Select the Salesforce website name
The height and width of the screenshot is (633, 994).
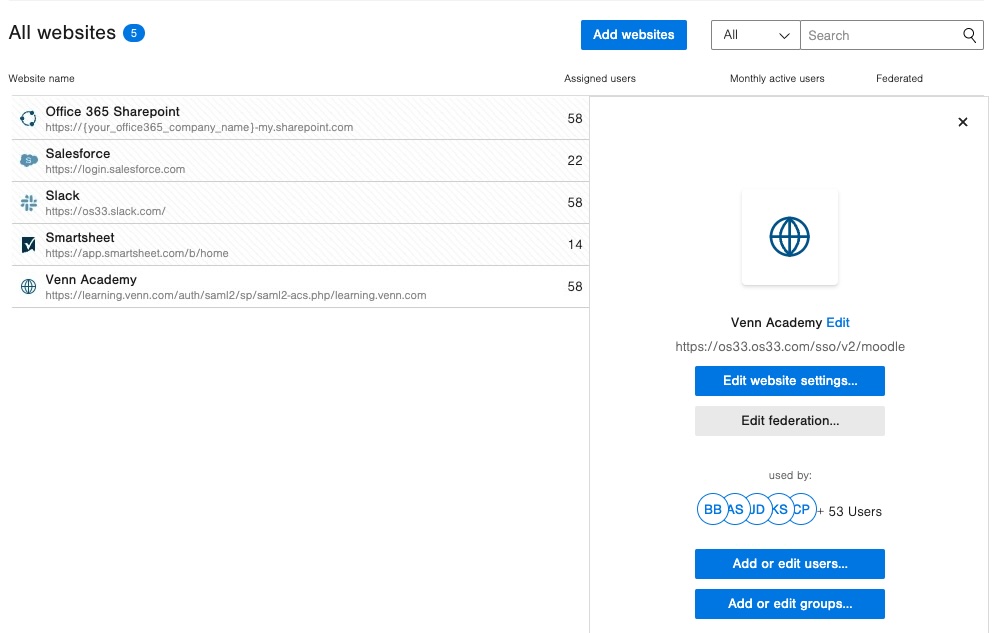coord(77,153)
